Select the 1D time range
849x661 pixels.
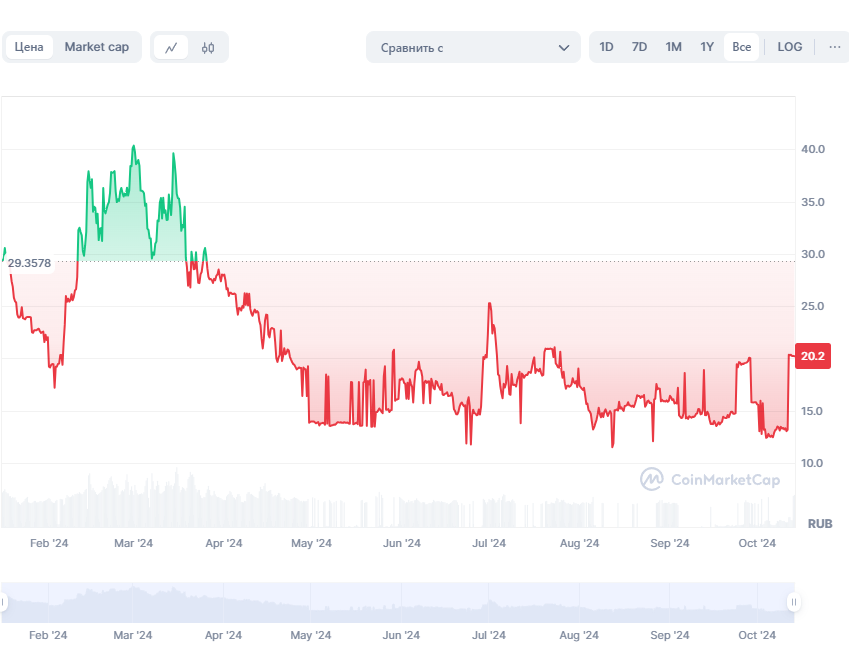(607, 47)
